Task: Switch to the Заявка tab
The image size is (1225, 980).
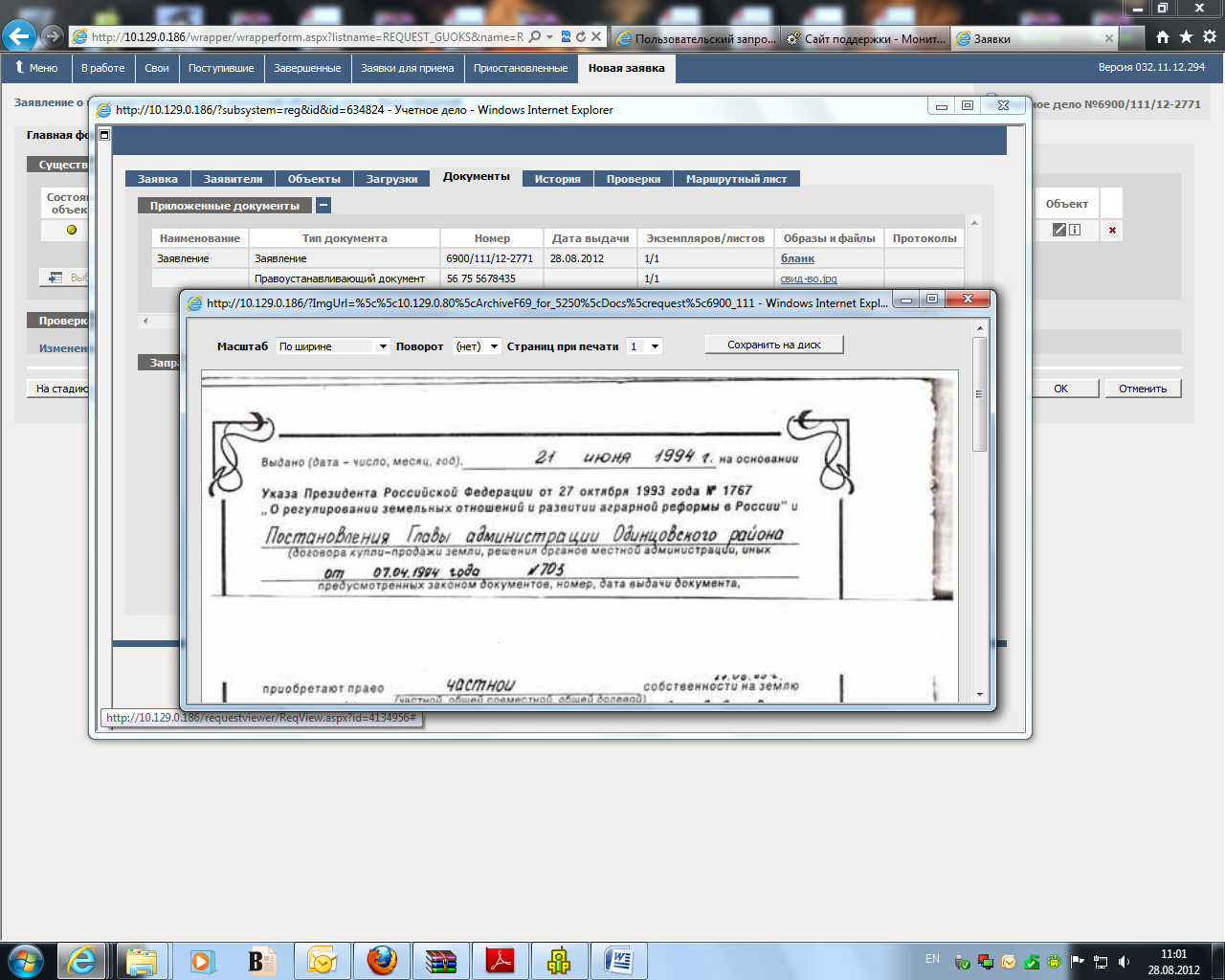Action: pos(158,179)
